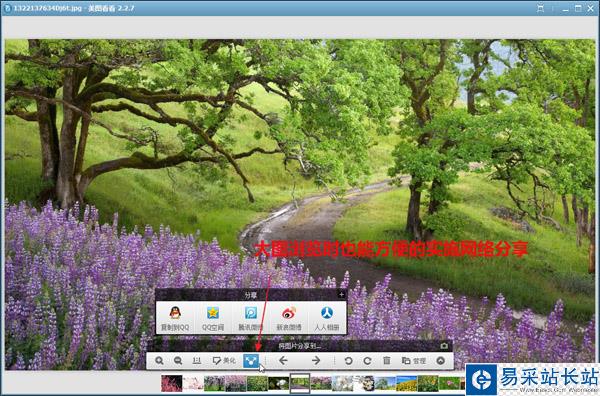Share to Sina Weibo icon
Viewport: 600px width, 396px height.
click(x=289, y=318)
